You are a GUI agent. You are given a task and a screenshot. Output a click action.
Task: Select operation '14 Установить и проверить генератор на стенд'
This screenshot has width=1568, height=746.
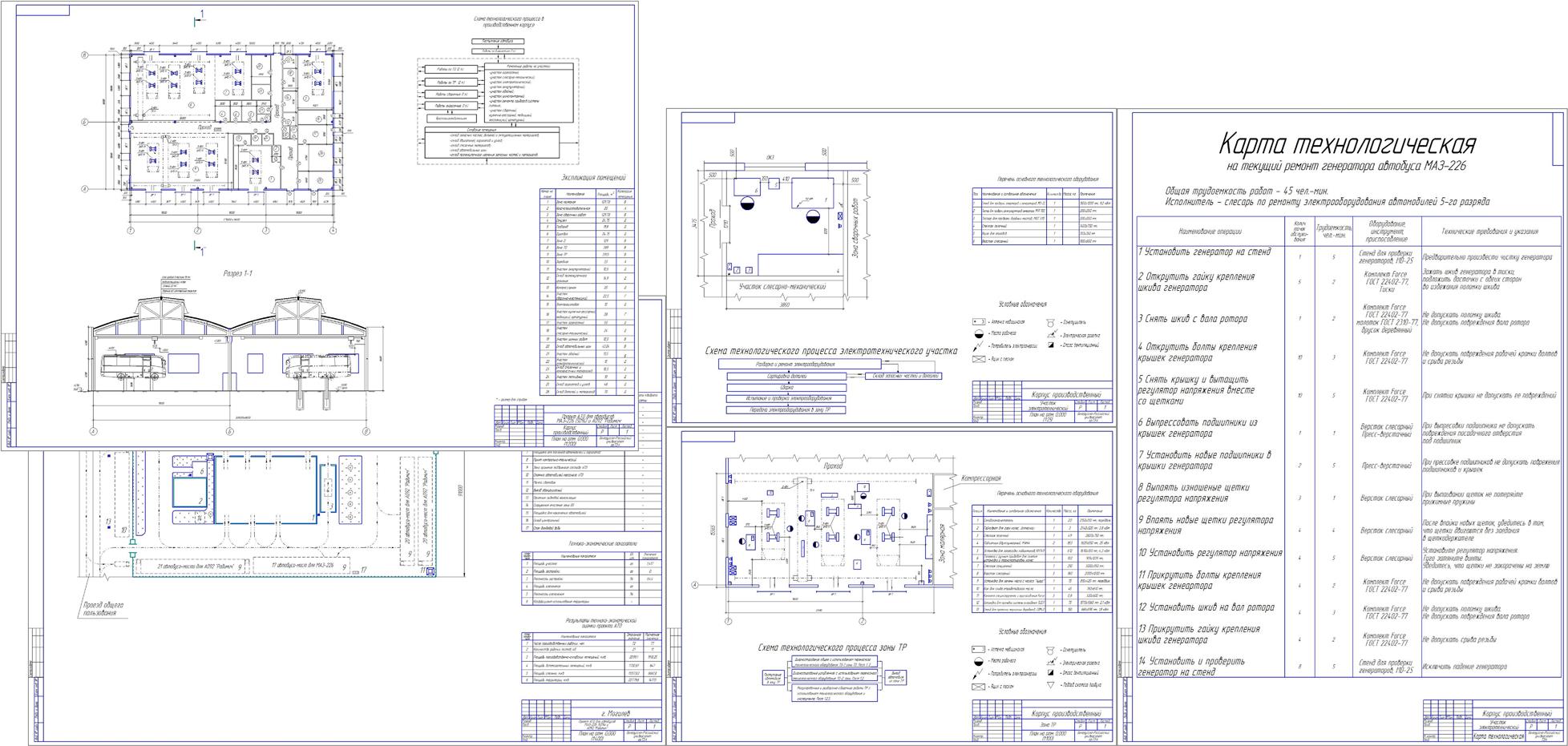click(1191, 667)
